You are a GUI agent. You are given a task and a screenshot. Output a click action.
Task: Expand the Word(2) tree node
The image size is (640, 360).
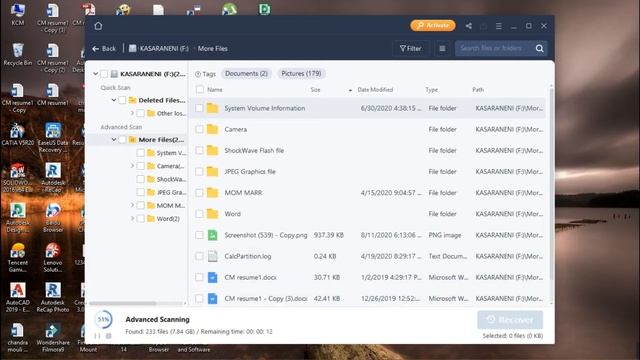(x=132, y=218)
